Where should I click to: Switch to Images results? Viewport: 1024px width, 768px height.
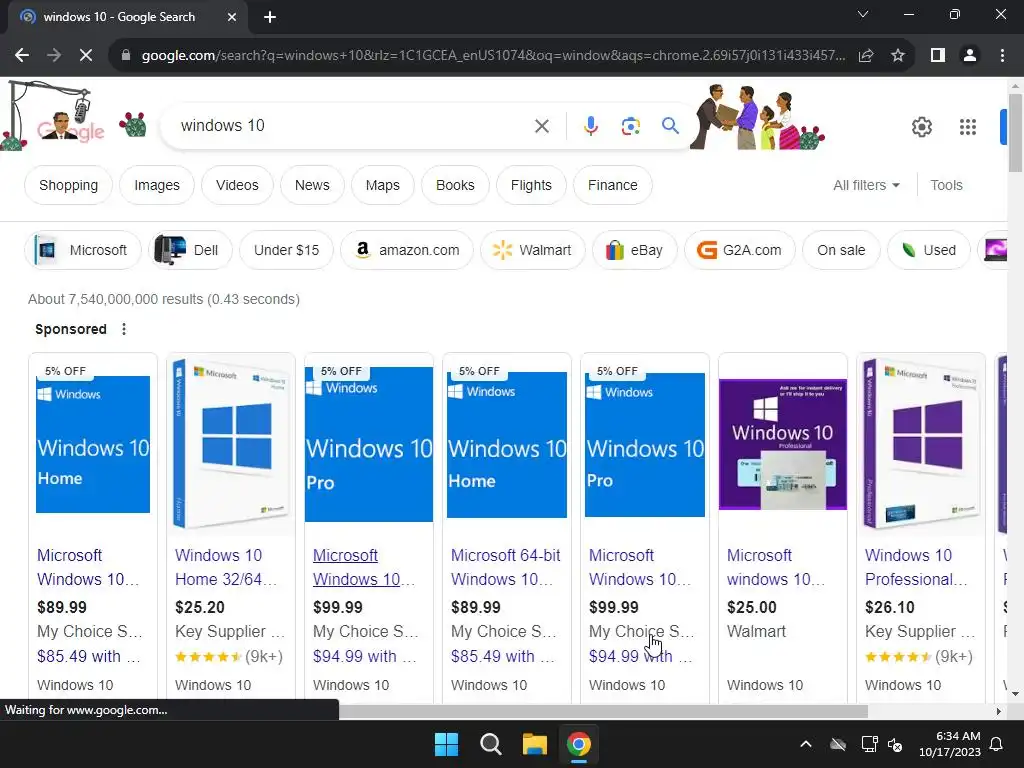(x=157, y=185)
